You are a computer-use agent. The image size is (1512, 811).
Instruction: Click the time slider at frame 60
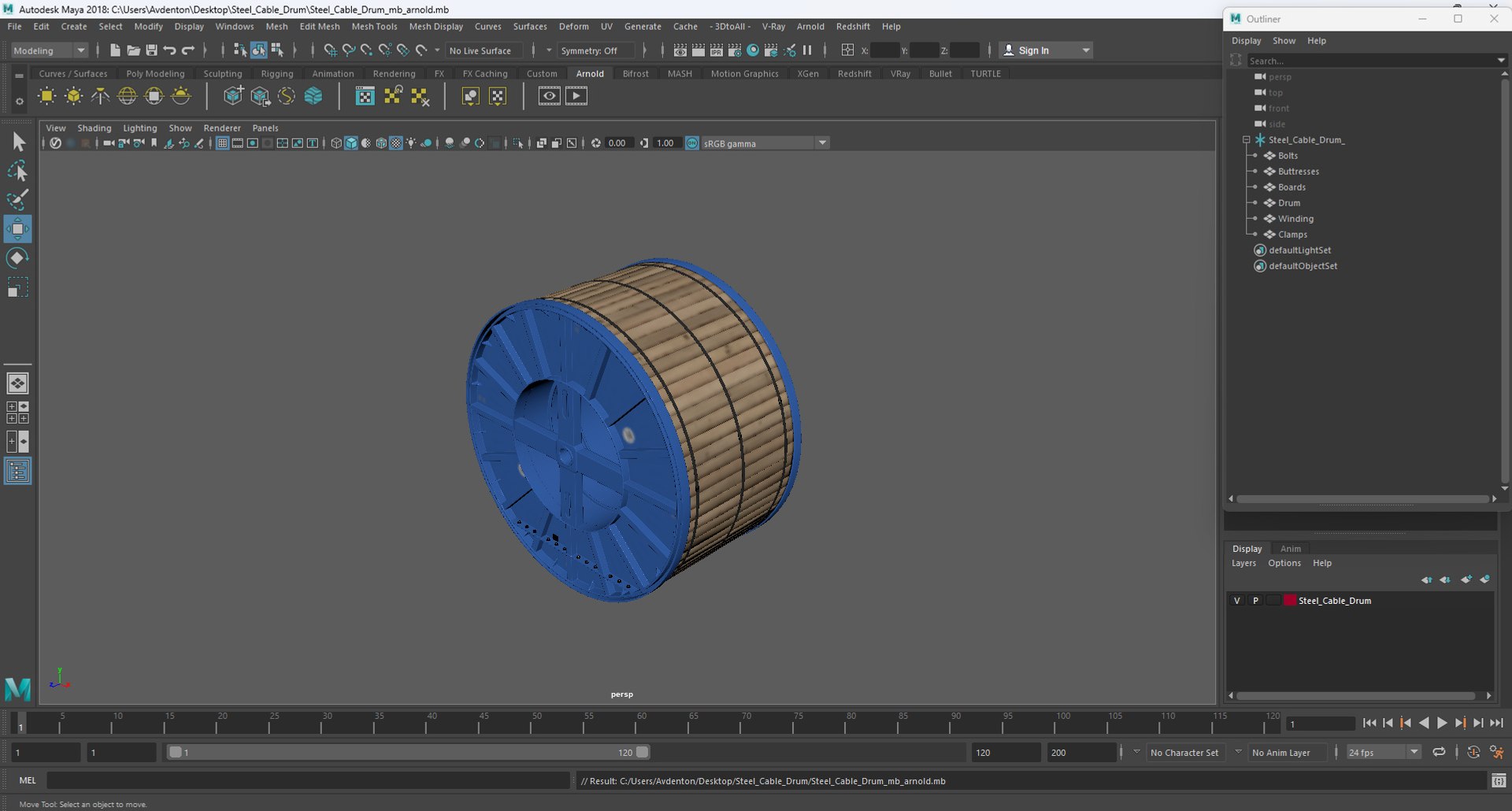click(641, 723)
